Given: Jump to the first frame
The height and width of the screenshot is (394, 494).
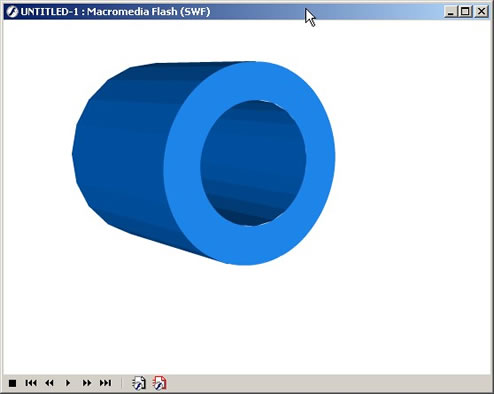Looking at the screenshot, I should [31, 383].
